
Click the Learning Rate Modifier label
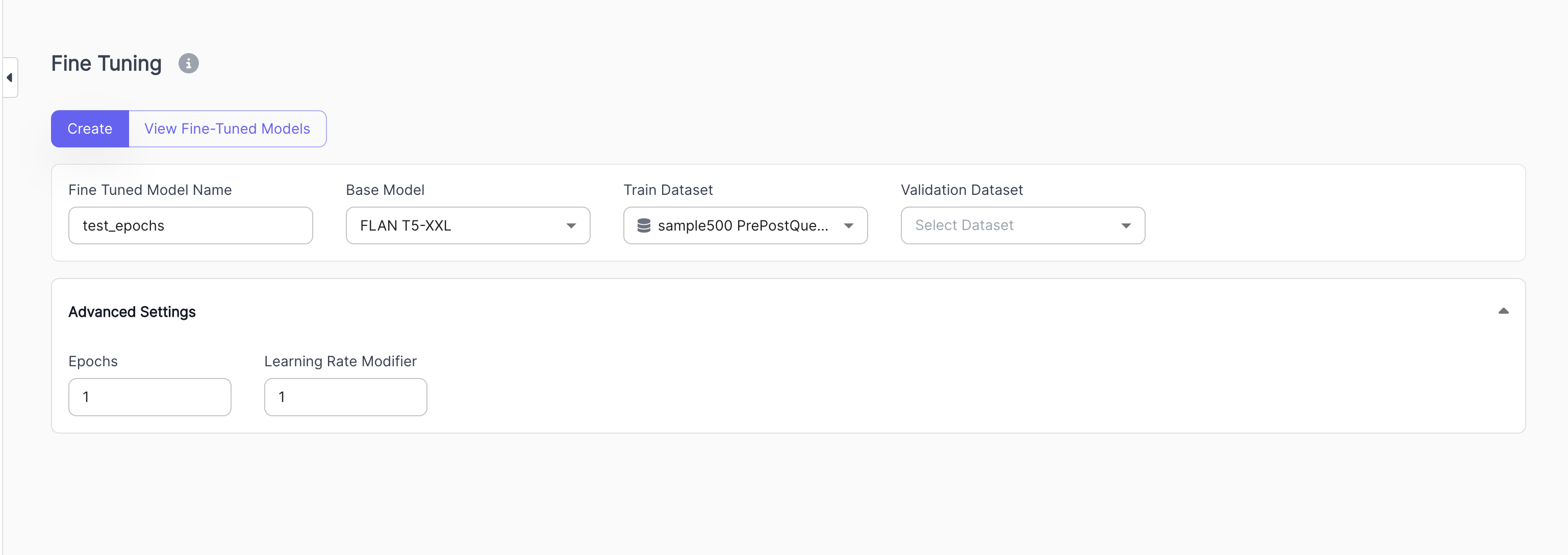click(340, 362)
